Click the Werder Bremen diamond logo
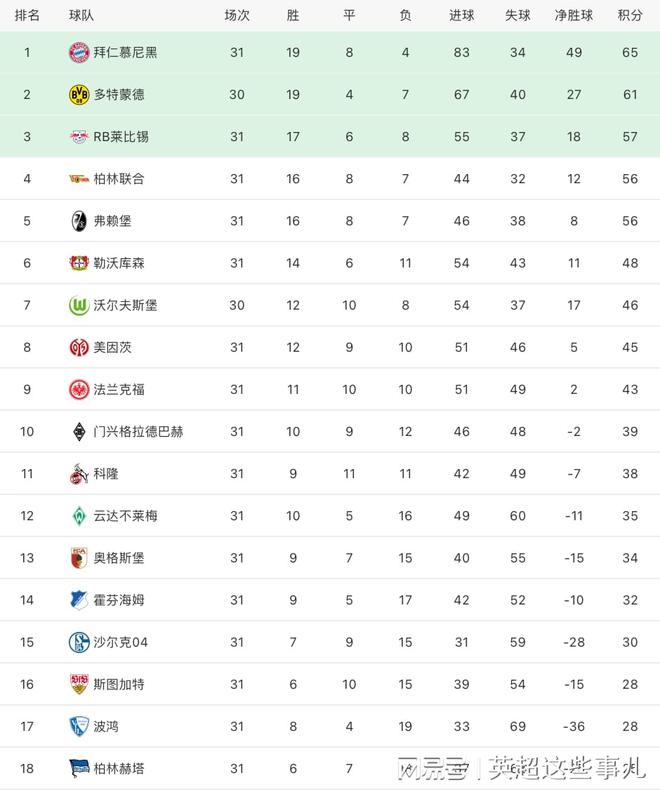 tap(79, 516)
